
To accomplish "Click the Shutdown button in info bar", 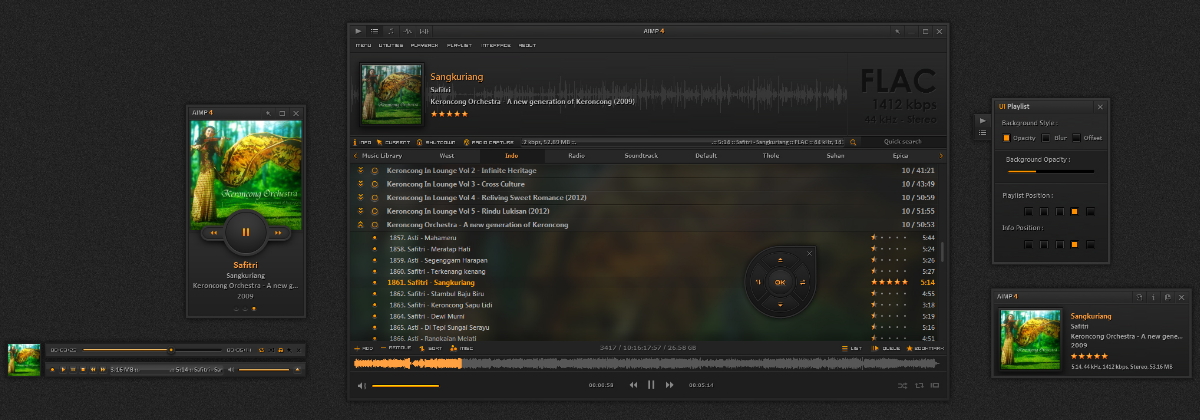I will coord(434,142).
